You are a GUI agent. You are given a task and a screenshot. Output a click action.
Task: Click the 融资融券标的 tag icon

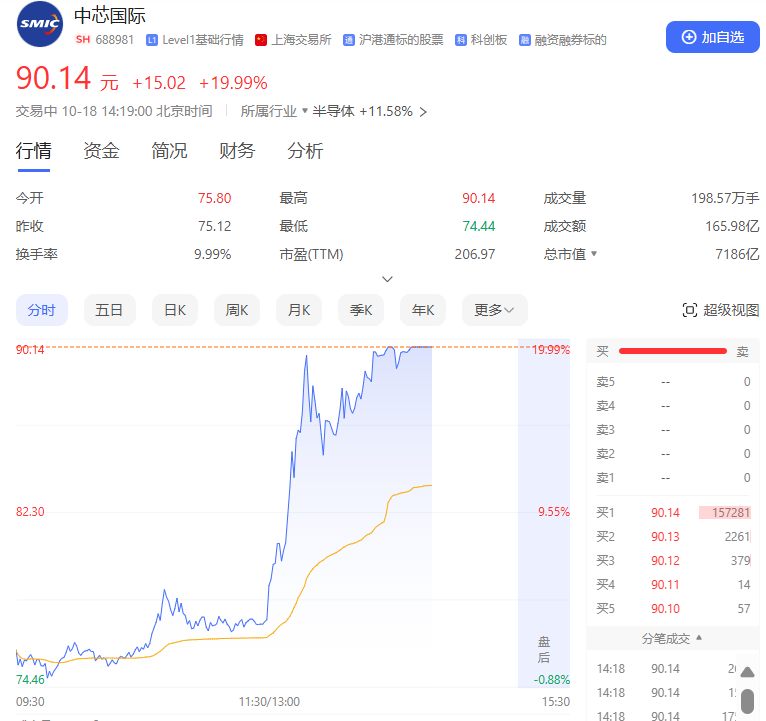(x=525, y=40)
